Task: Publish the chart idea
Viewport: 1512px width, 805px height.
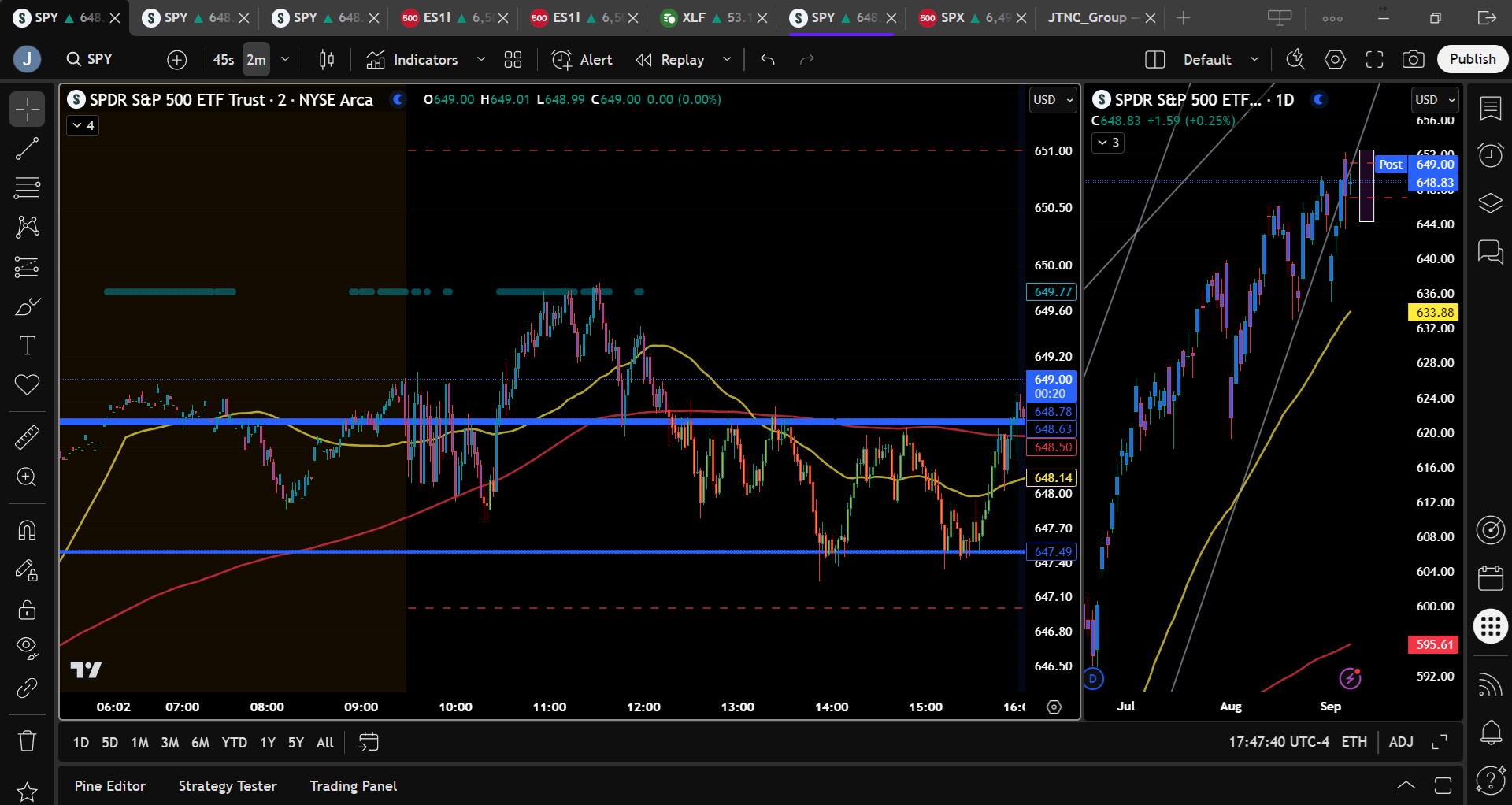Action: [x=1473, y=59]
